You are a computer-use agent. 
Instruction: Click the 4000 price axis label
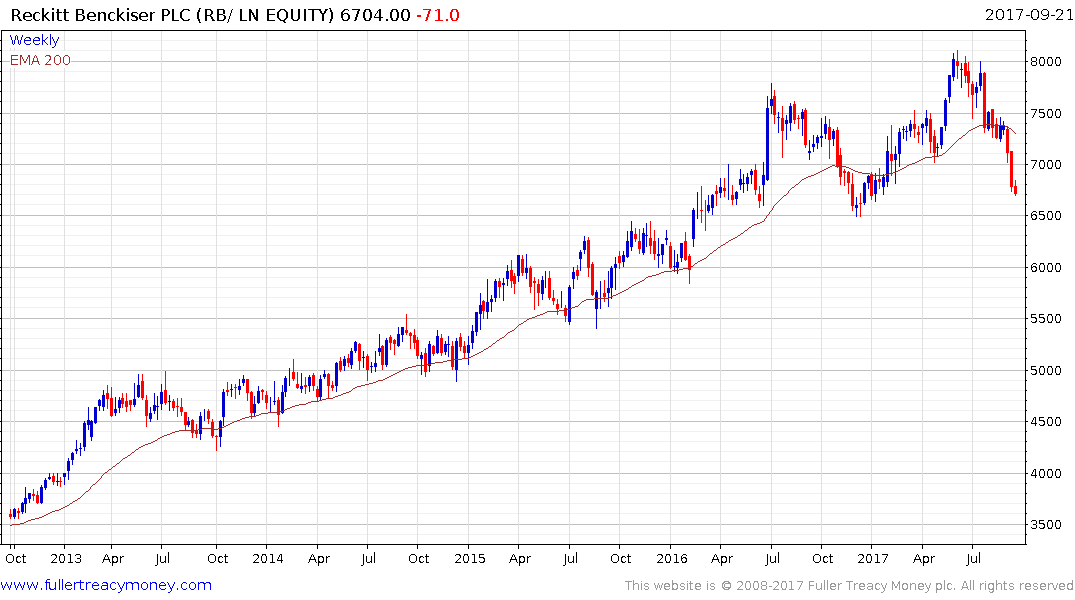(1046, 473)
